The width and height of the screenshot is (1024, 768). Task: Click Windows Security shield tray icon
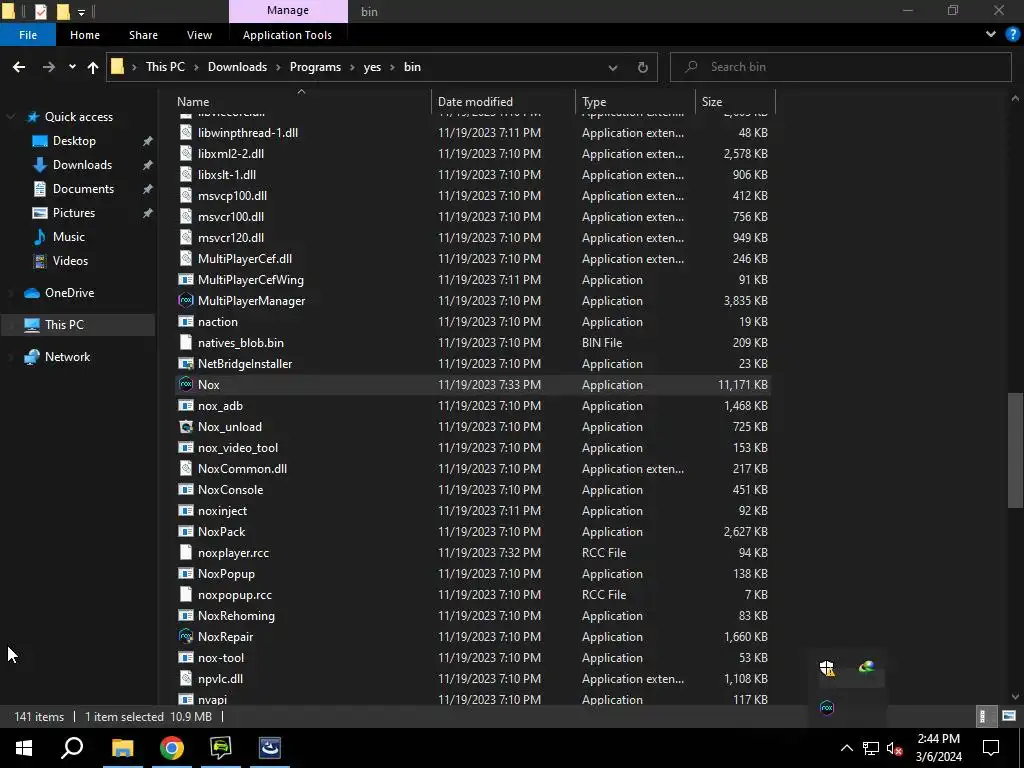(827, 667)
